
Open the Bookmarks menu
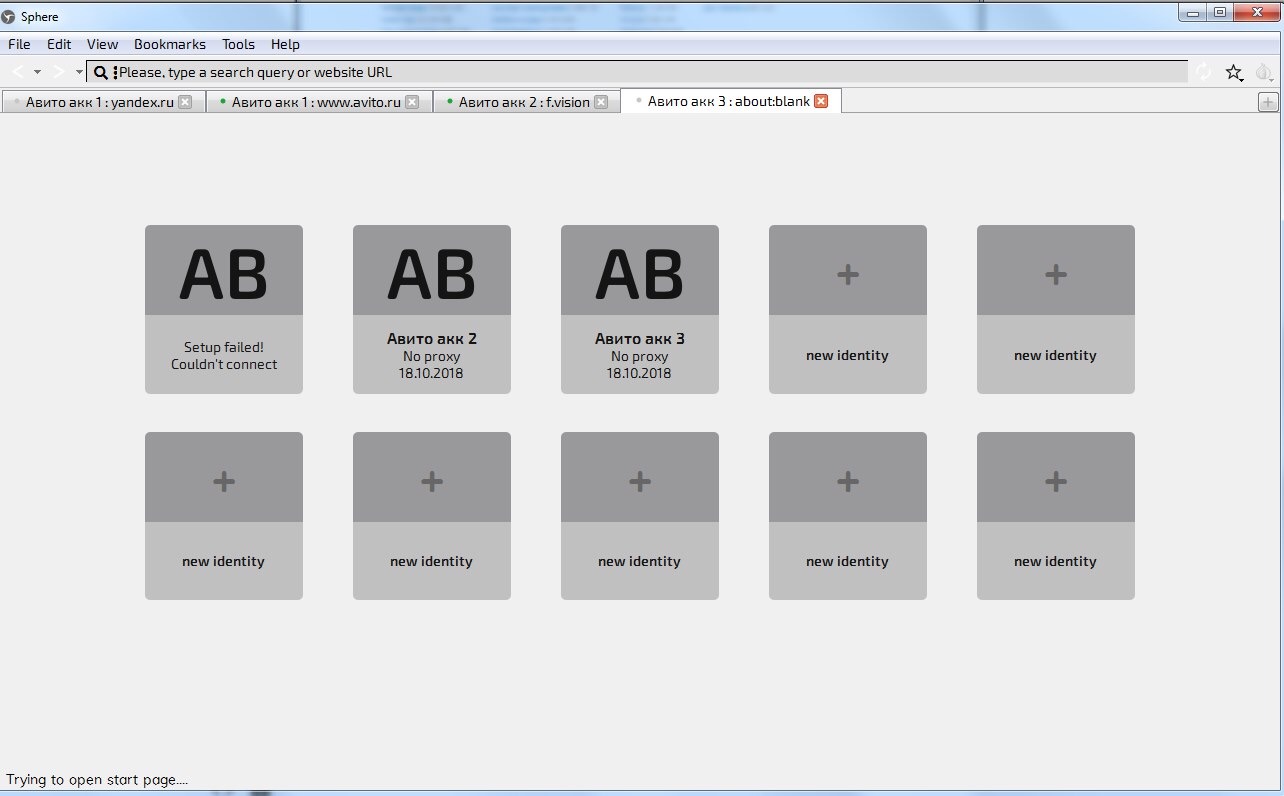(170, 44)
